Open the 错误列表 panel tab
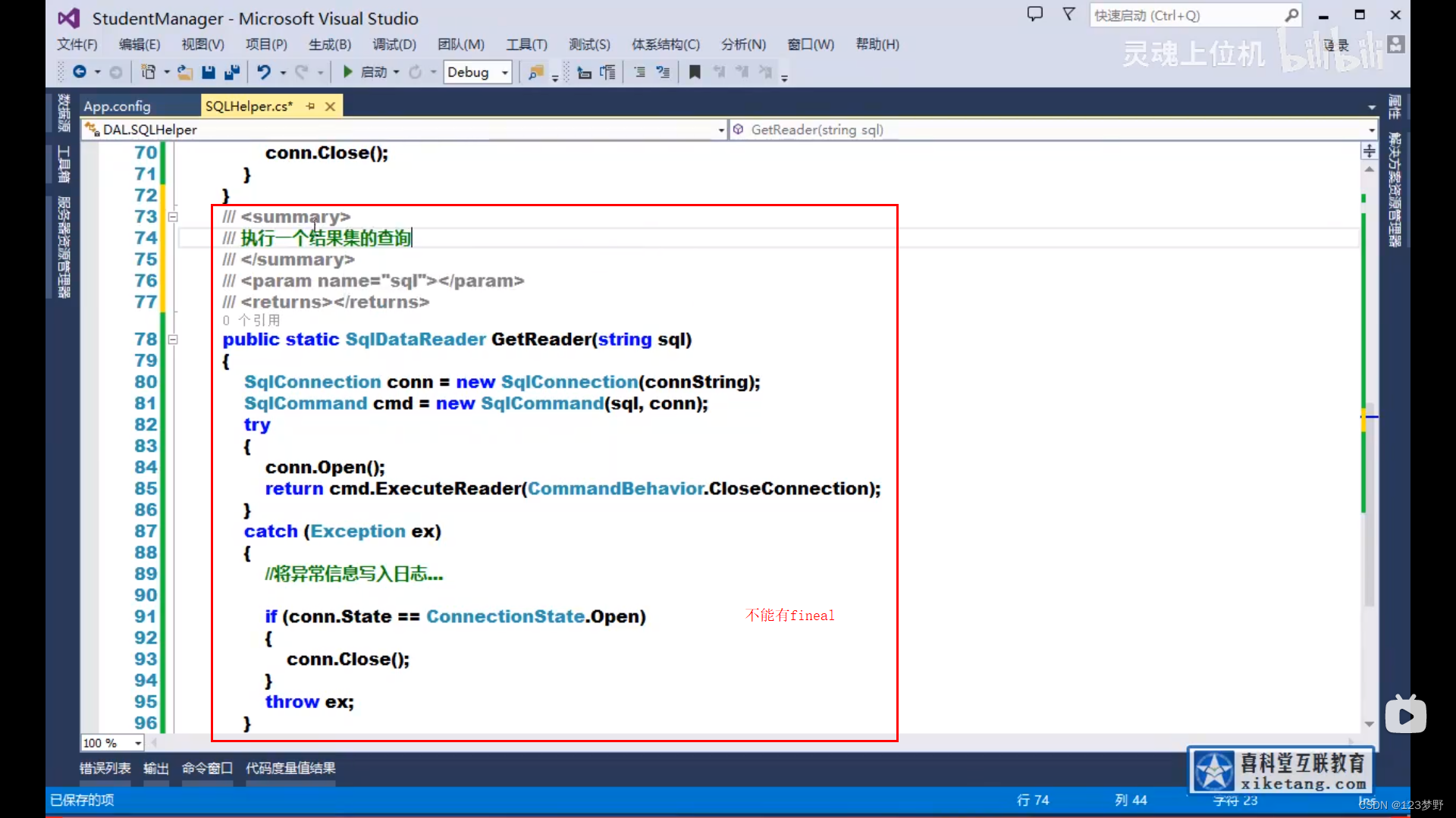The width and height of the screenshot is (1456, 818). [x=105, y=768]
